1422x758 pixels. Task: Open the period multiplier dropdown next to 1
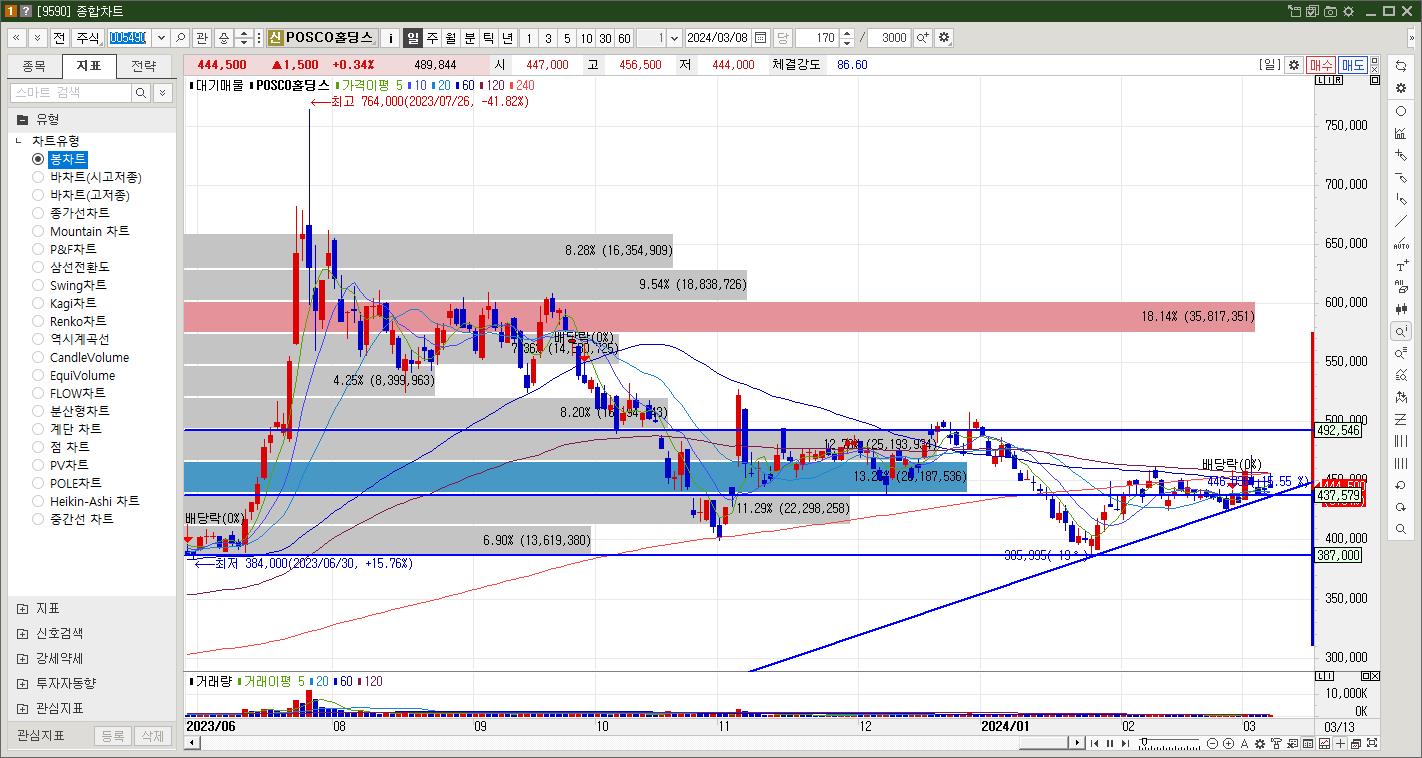click(x=673, y=38)
